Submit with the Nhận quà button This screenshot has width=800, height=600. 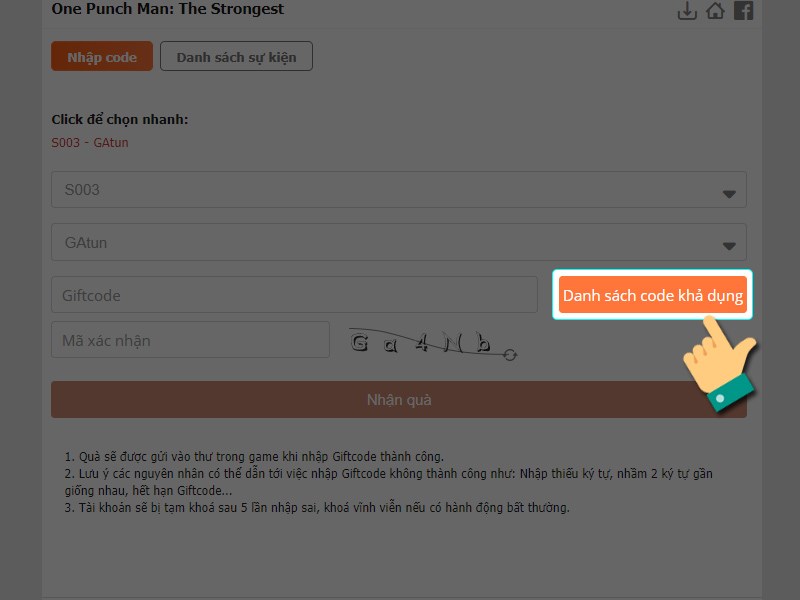[x=399, y=399]
